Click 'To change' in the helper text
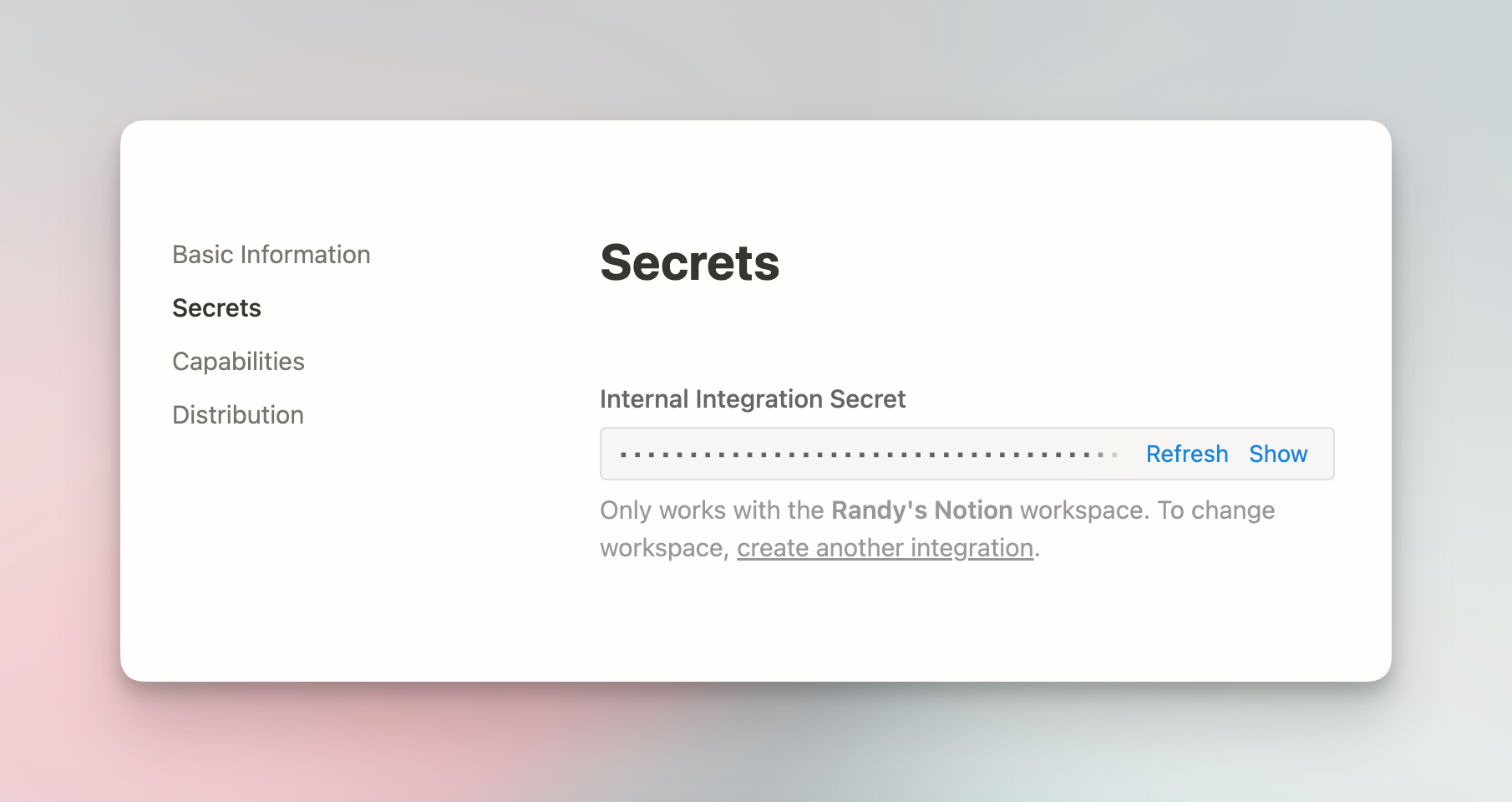 1215,510
